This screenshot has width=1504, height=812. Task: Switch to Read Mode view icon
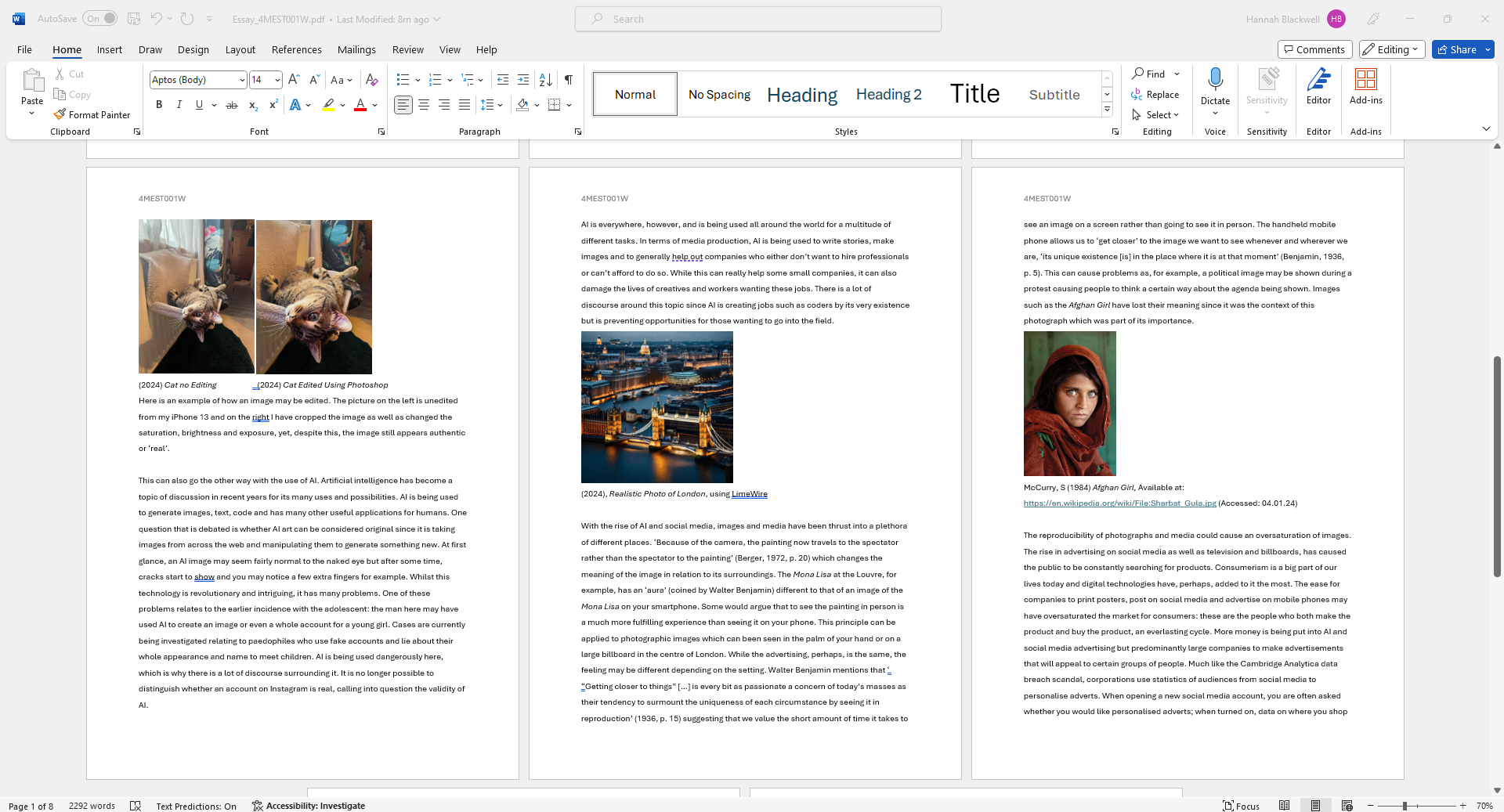(x=1284, y=806)
